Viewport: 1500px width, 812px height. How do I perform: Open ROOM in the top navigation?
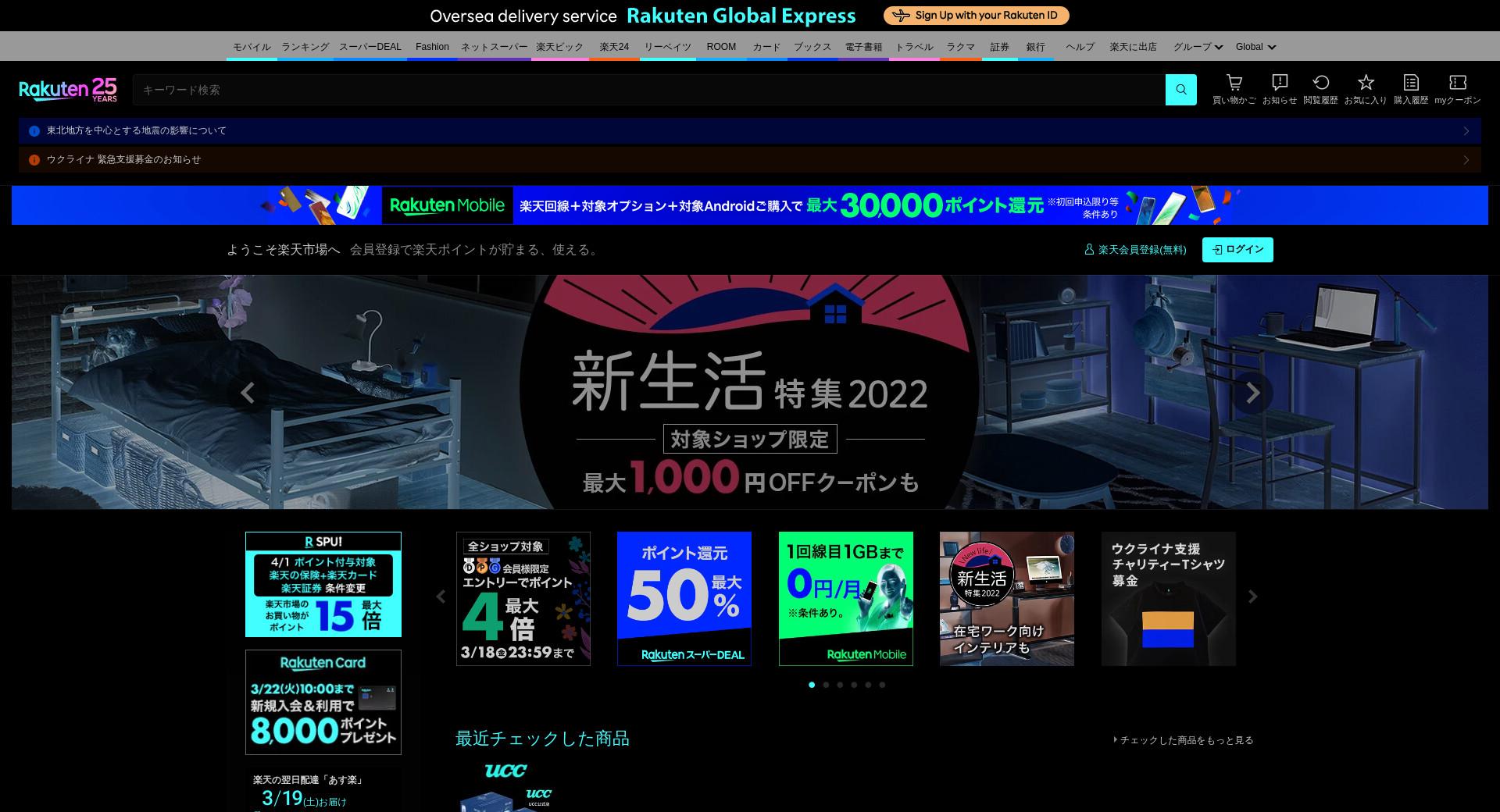tap(721, 47)
